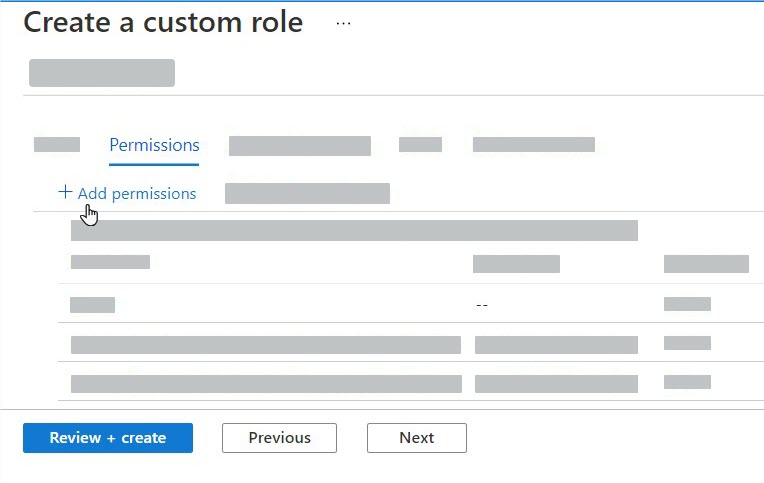Click the rightmost column header of the table
Viewport: 764px width, 483px height.
pos(706,264)
